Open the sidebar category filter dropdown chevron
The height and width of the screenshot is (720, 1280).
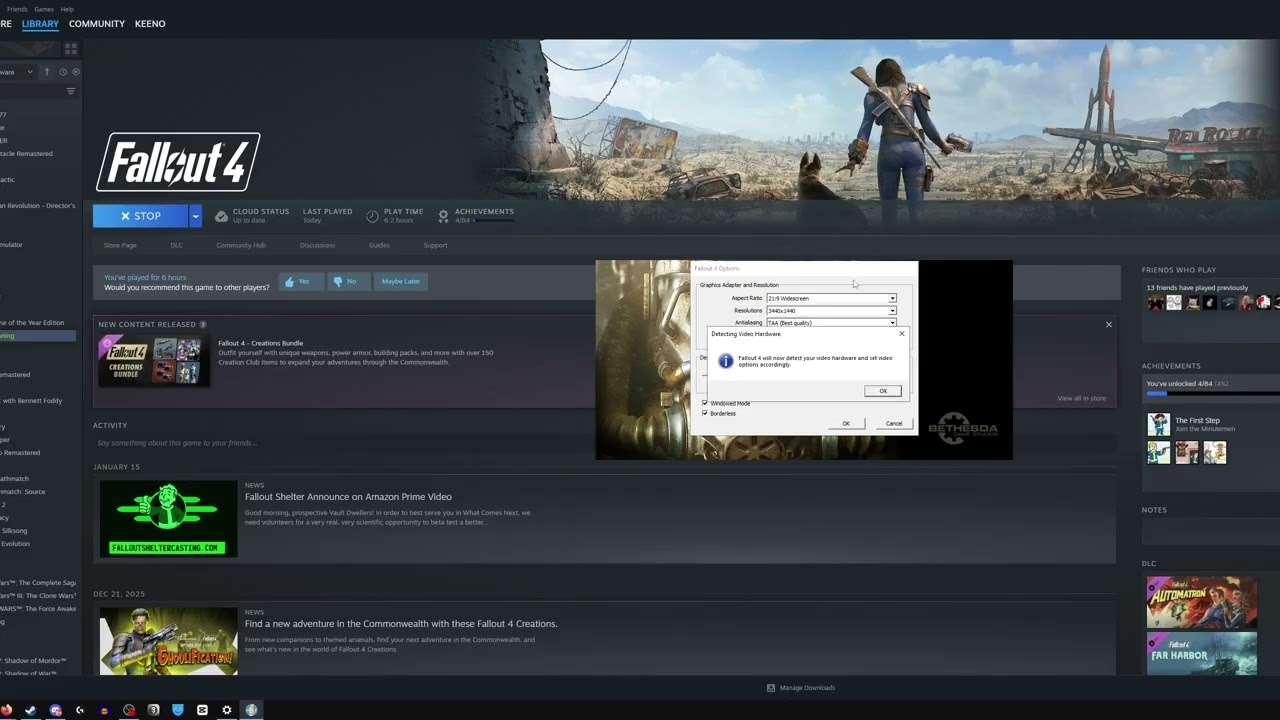30,72
